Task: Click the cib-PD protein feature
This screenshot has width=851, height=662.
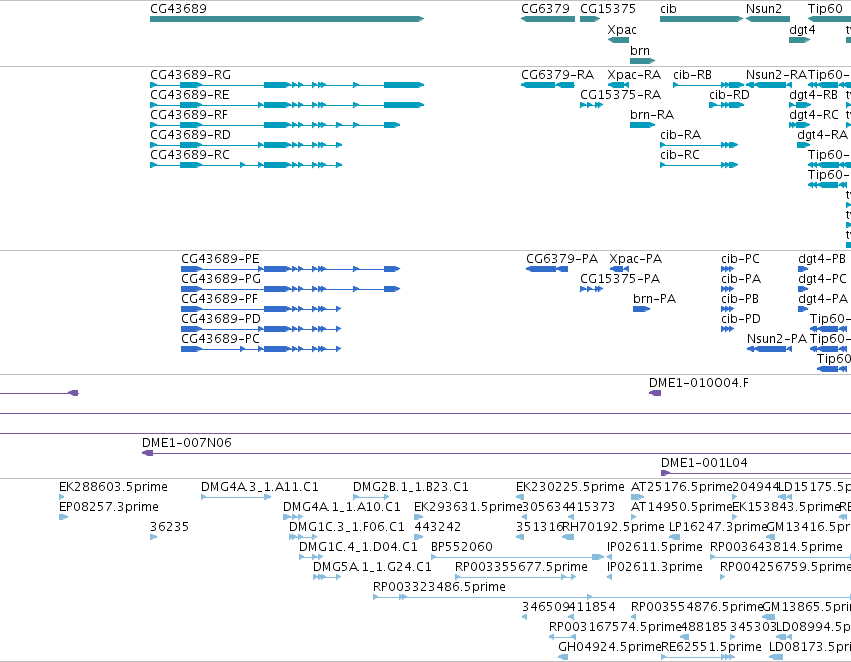Action: [x=727, y=329]
